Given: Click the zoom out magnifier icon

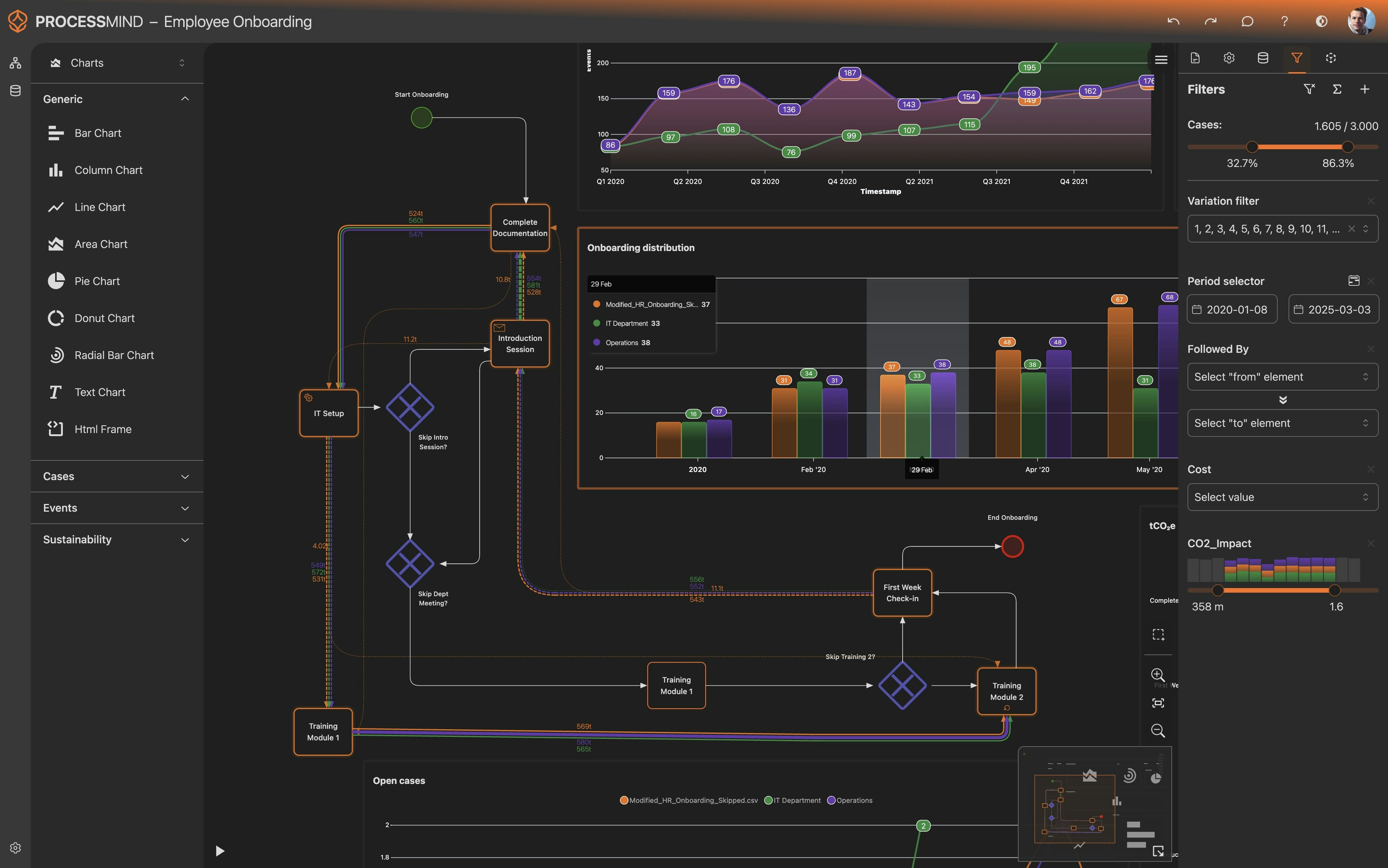Looking at the screenshot, I should pos(1158,730).
